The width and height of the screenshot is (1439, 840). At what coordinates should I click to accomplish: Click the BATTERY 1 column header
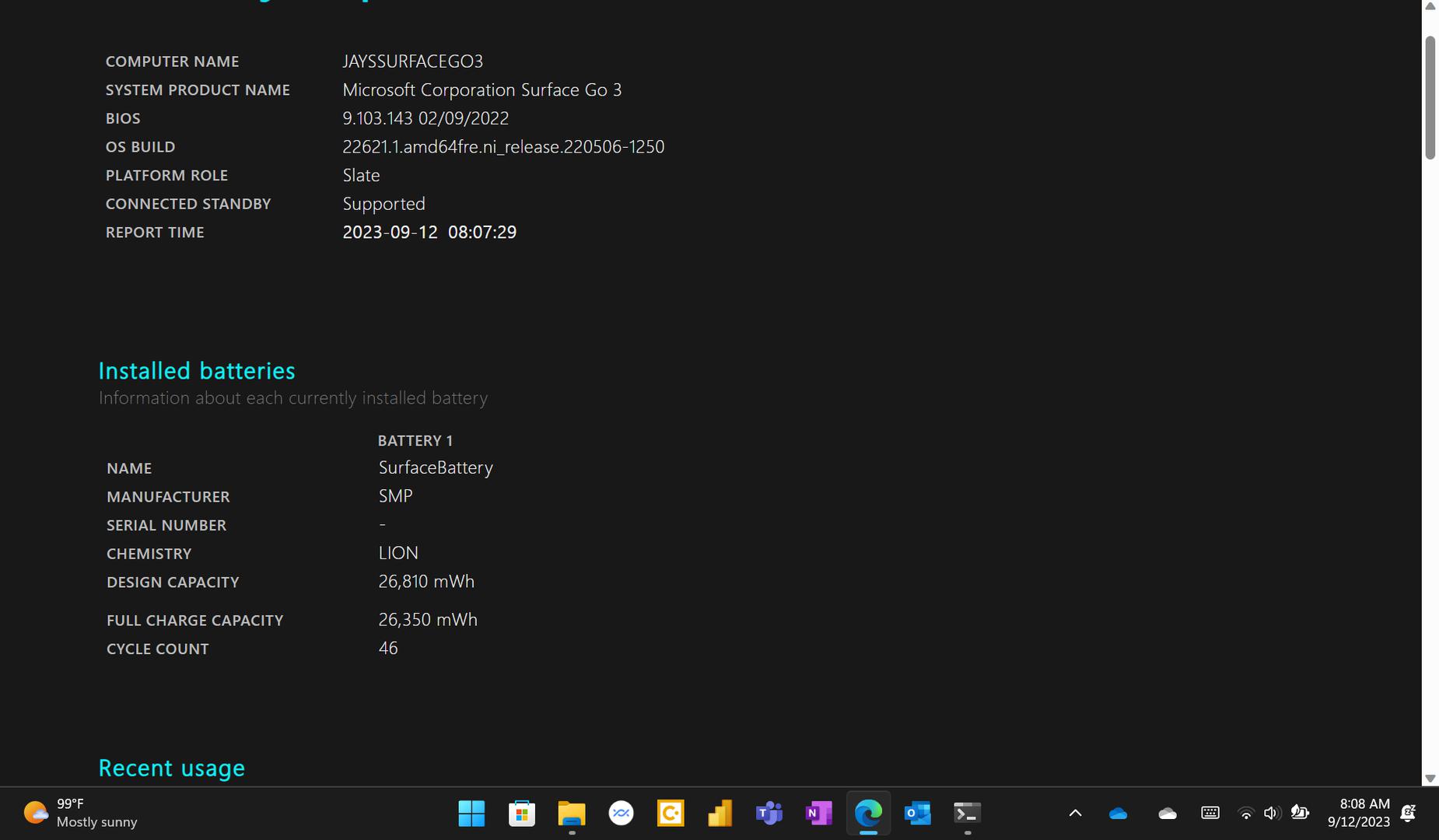pyautogui.click(x=415, y=441)
